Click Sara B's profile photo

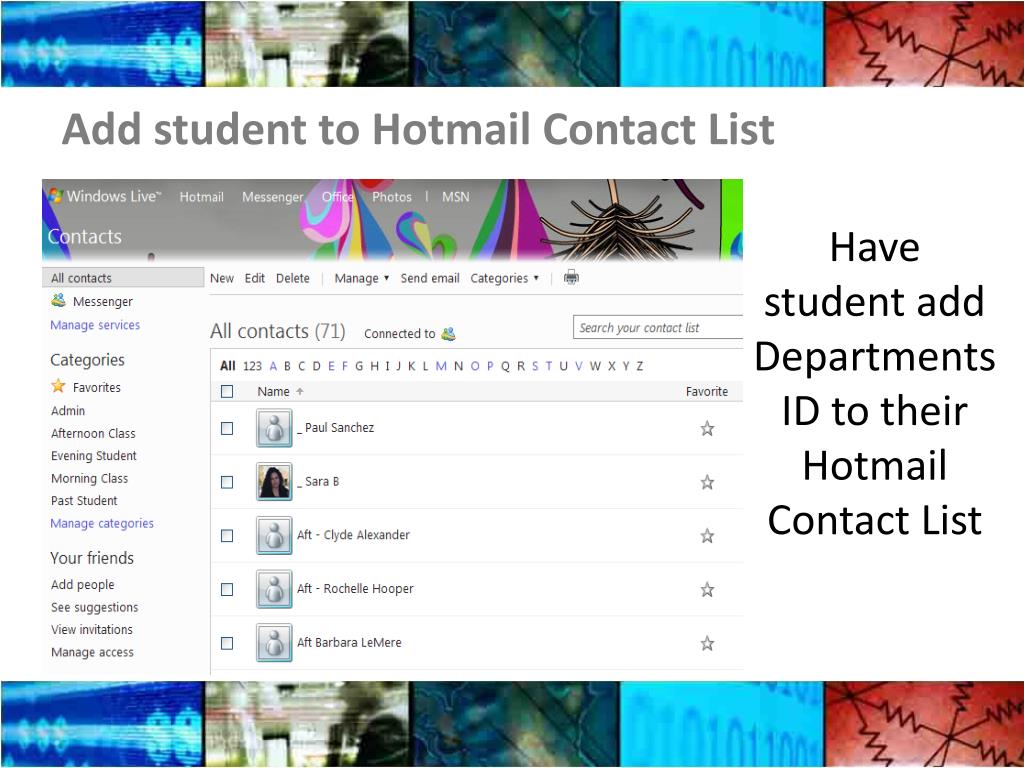pos(274,482)
